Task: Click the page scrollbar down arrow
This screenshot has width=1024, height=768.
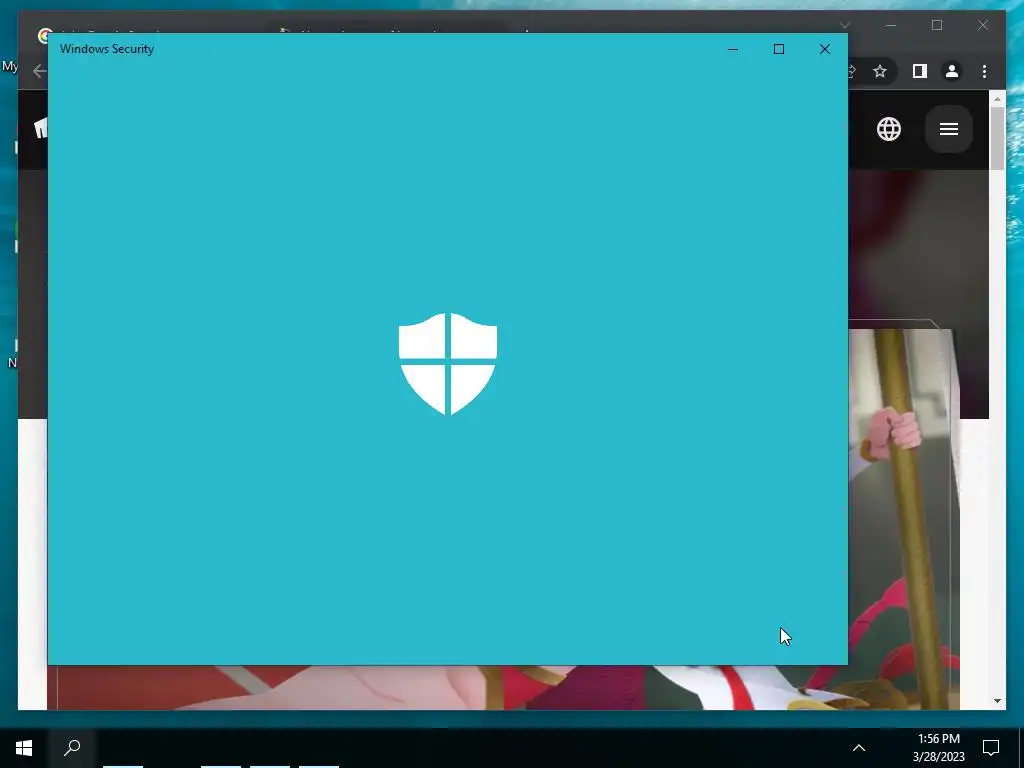Action: pyautogui.click(x=997, y=701)
